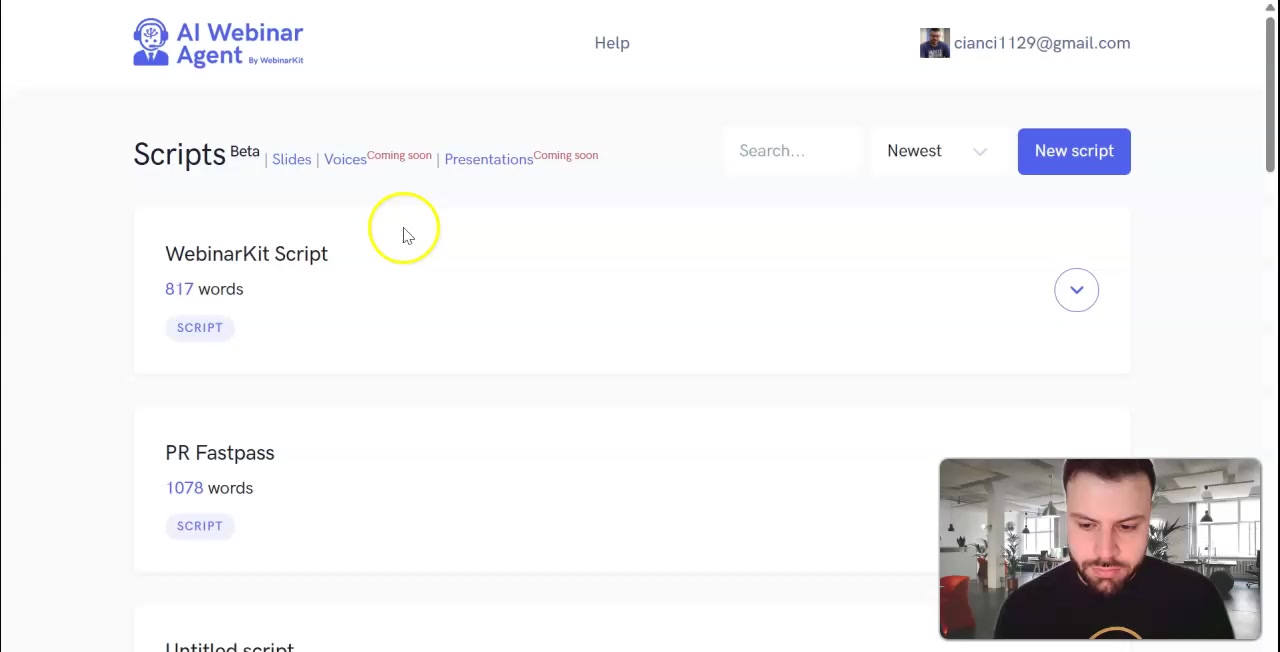Open the Help page
The height and width of the screenshot is (652, 1280).
coord(612,43)
